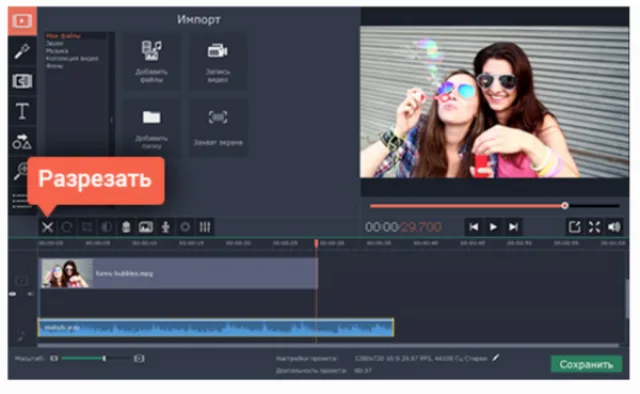Click the pencil to edit project settings

[x=496, y=358]
